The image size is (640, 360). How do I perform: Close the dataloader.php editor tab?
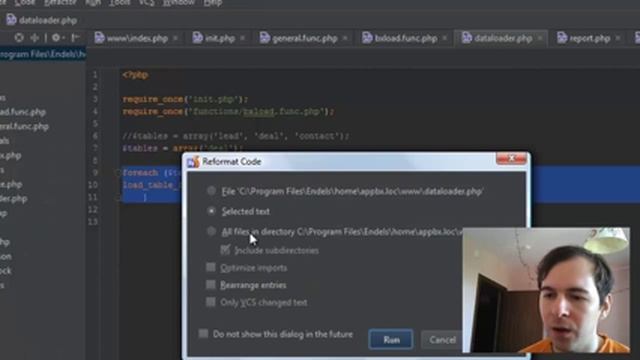[540, 38]
